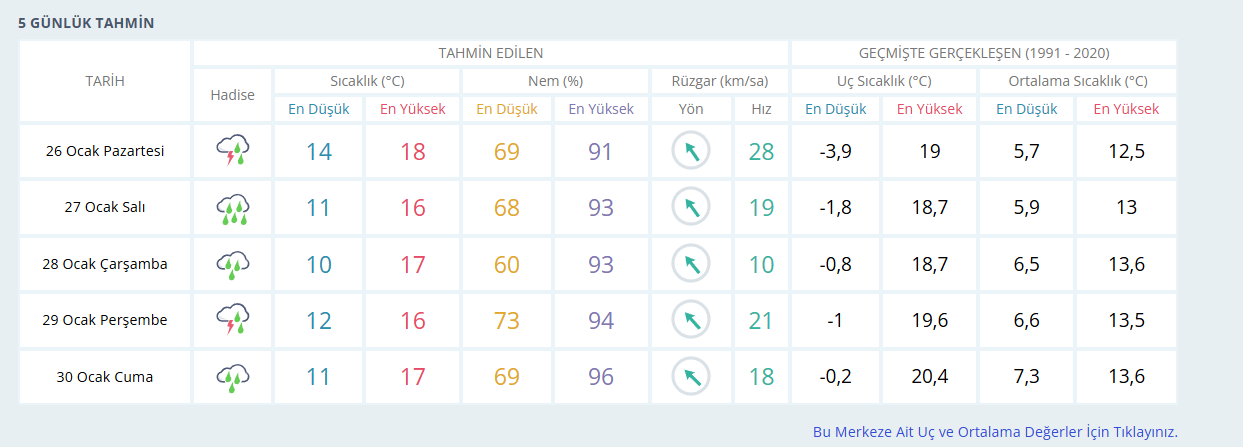Click the wind direction arrow for 27 Ocak Salı
Image resolution: width=1243 pixels, height=447 pixels.
click(x=690, y=208)
